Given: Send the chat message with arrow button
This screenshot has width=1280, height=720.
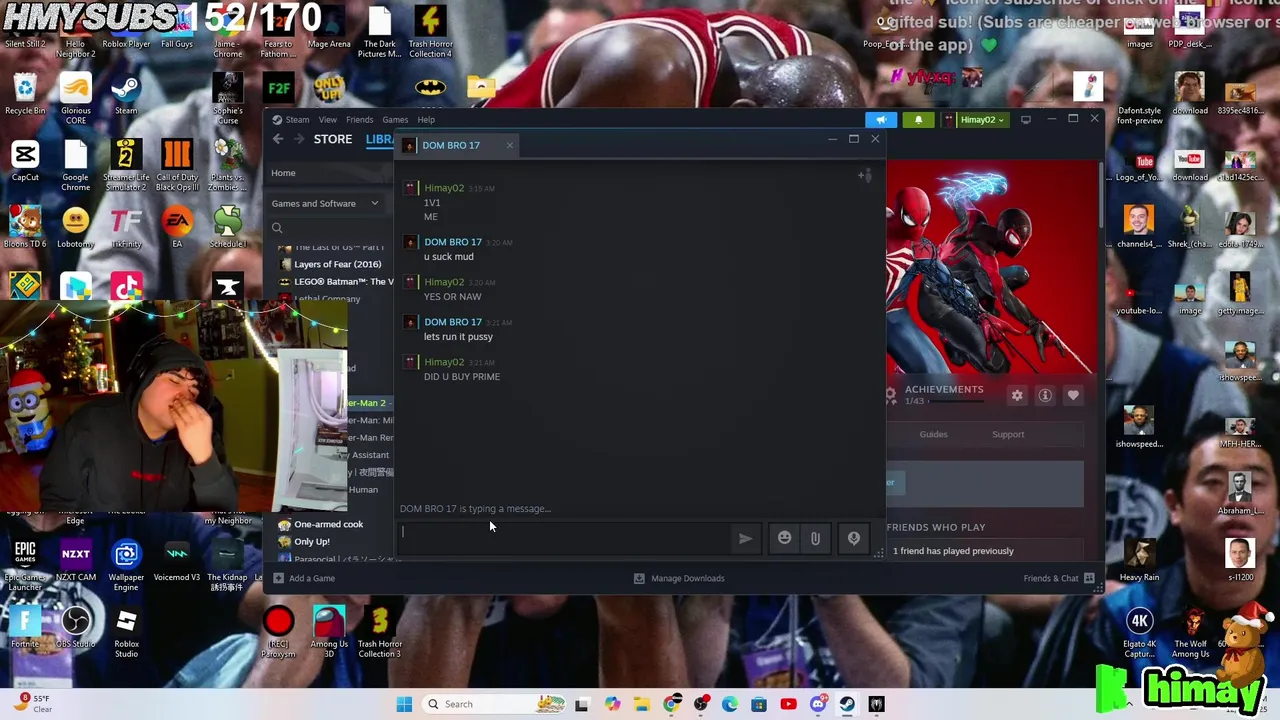Looking at the screenshot, I should (745, 538).
